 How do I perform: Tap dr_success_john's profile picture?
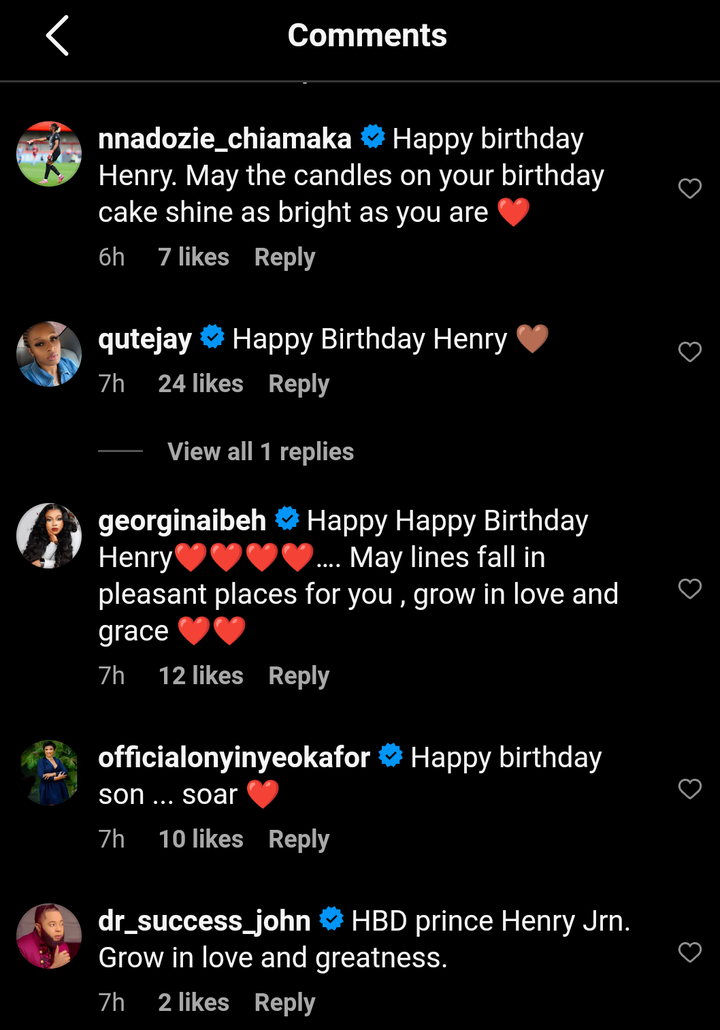[49, 935]
